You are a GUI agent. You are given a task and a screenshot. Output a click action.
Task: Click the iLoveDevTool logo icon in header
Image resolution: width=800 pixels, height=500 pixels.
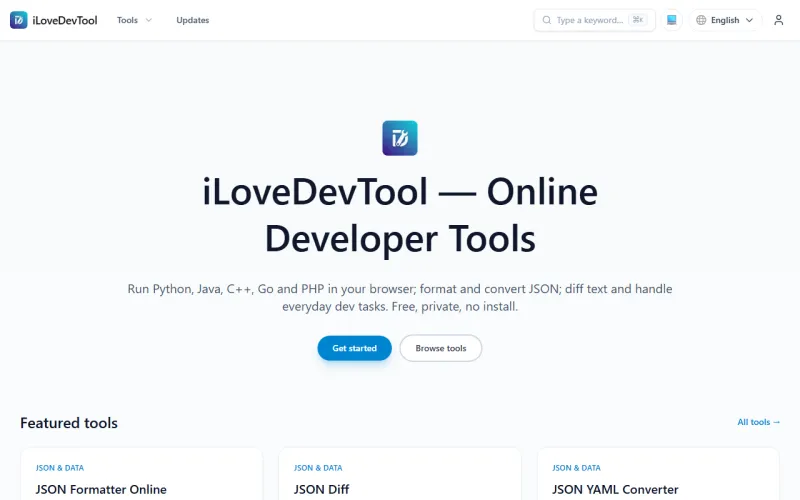[18, 20]
